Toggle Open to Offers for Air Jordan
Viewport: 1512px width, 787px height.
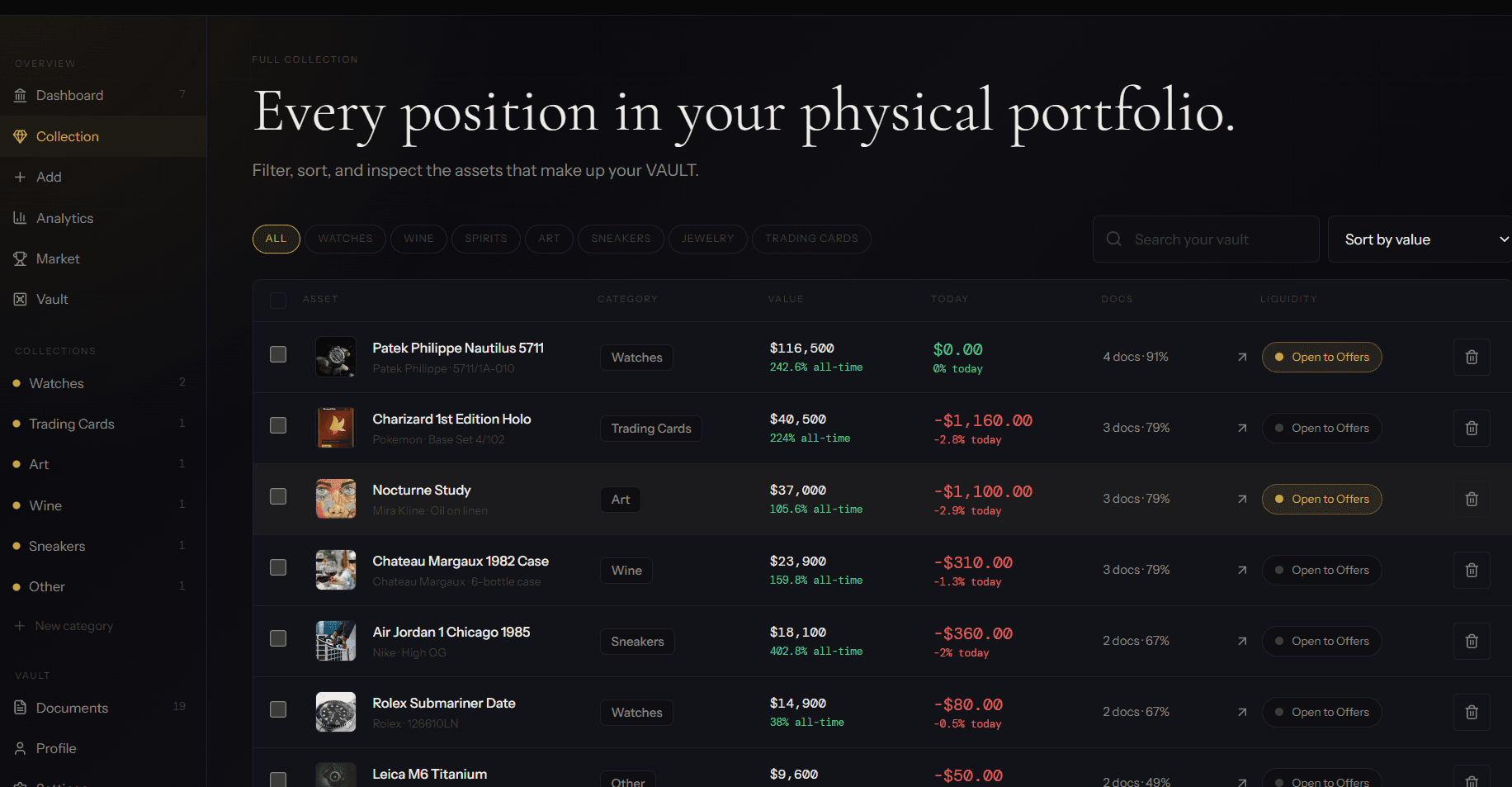click(1321, 641)
